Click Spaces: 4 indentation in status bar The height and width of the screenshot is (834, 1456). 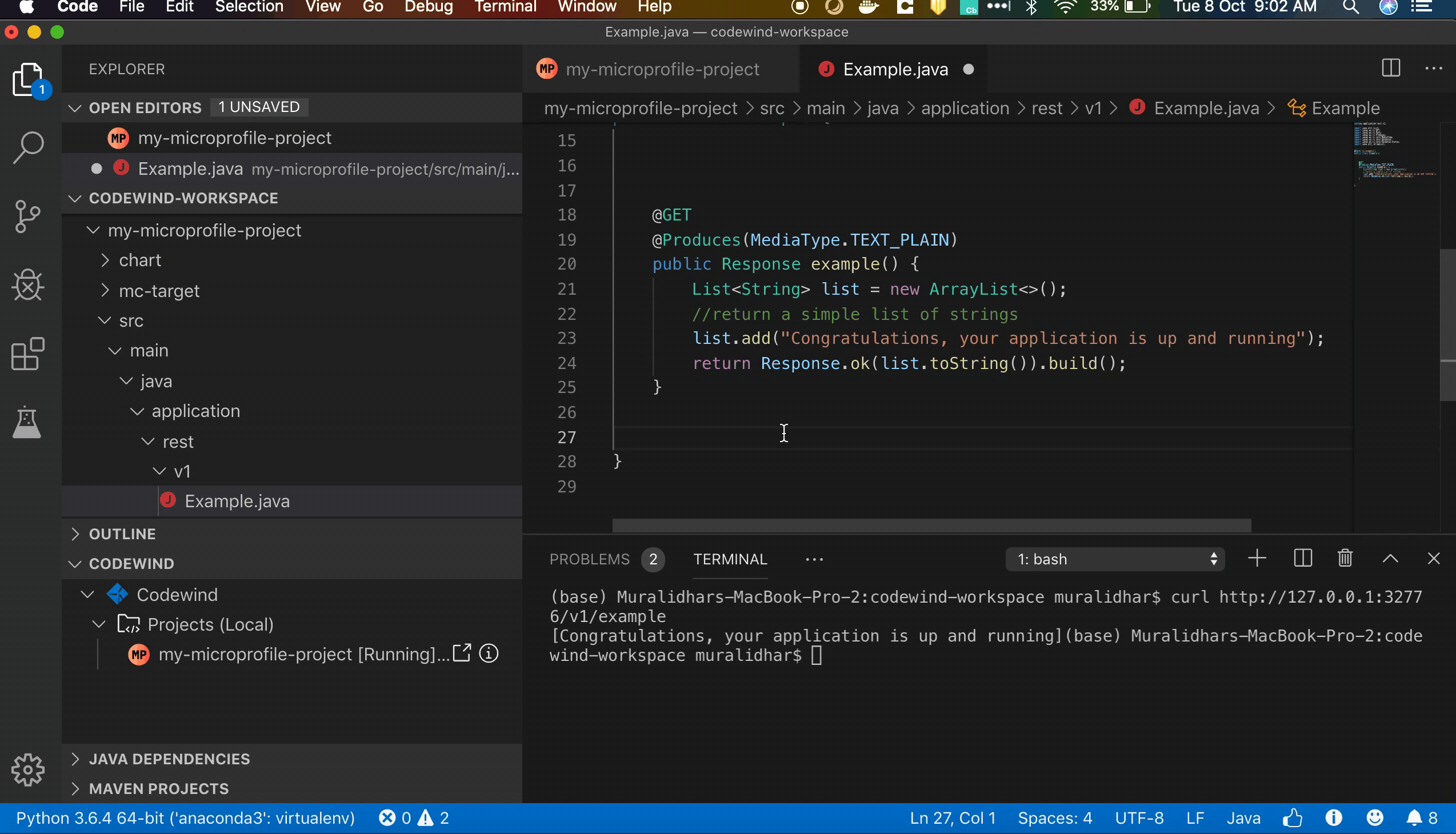click(x=1054, y=818)
